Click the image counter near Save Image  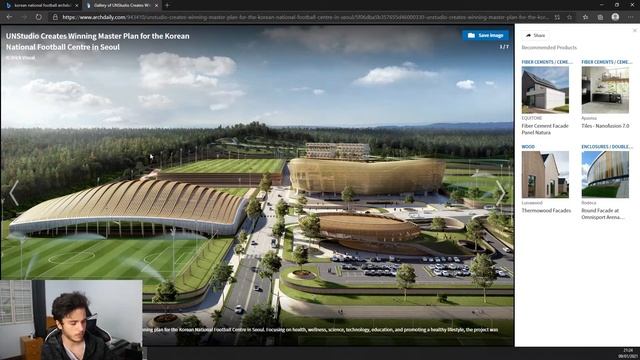pos(504,47)
